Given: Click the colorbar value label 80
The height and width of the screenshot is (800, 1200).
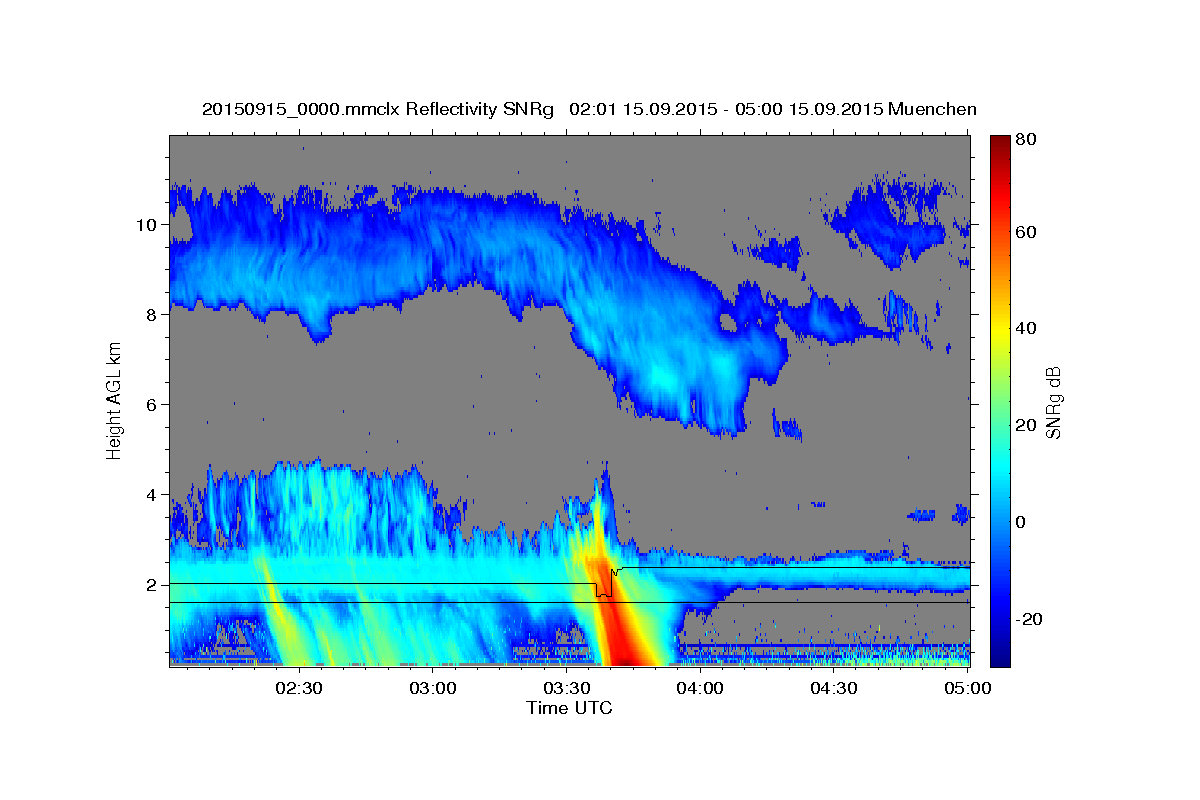Looking at the screenshot, I should (1025, 140).
